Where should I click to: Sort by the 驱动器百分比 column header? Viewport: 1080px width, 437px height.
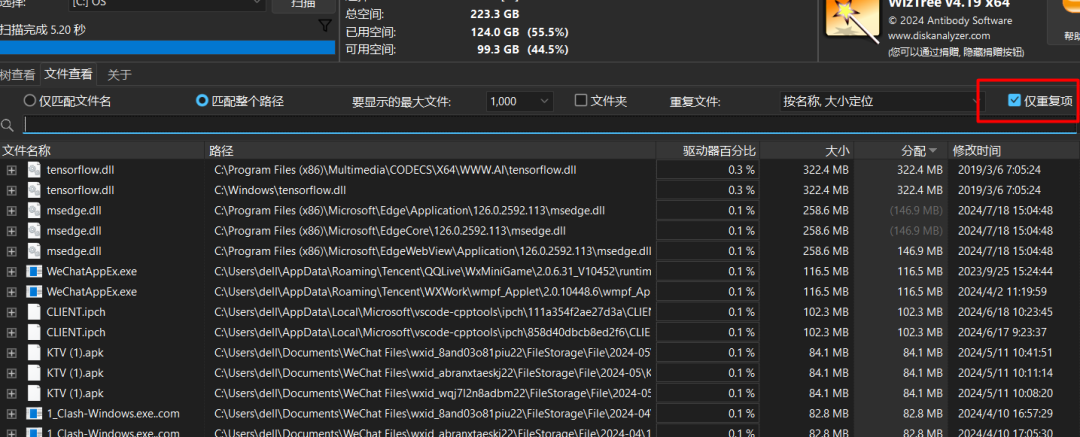point(707,151)
